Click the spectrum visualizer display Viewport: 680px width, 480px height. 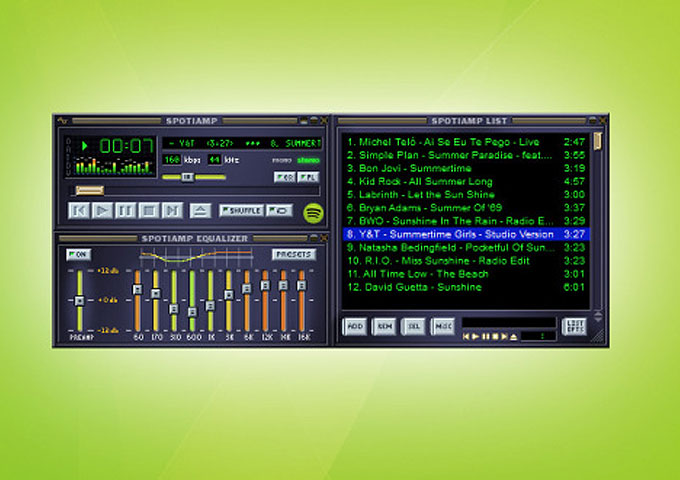(114, 167)
